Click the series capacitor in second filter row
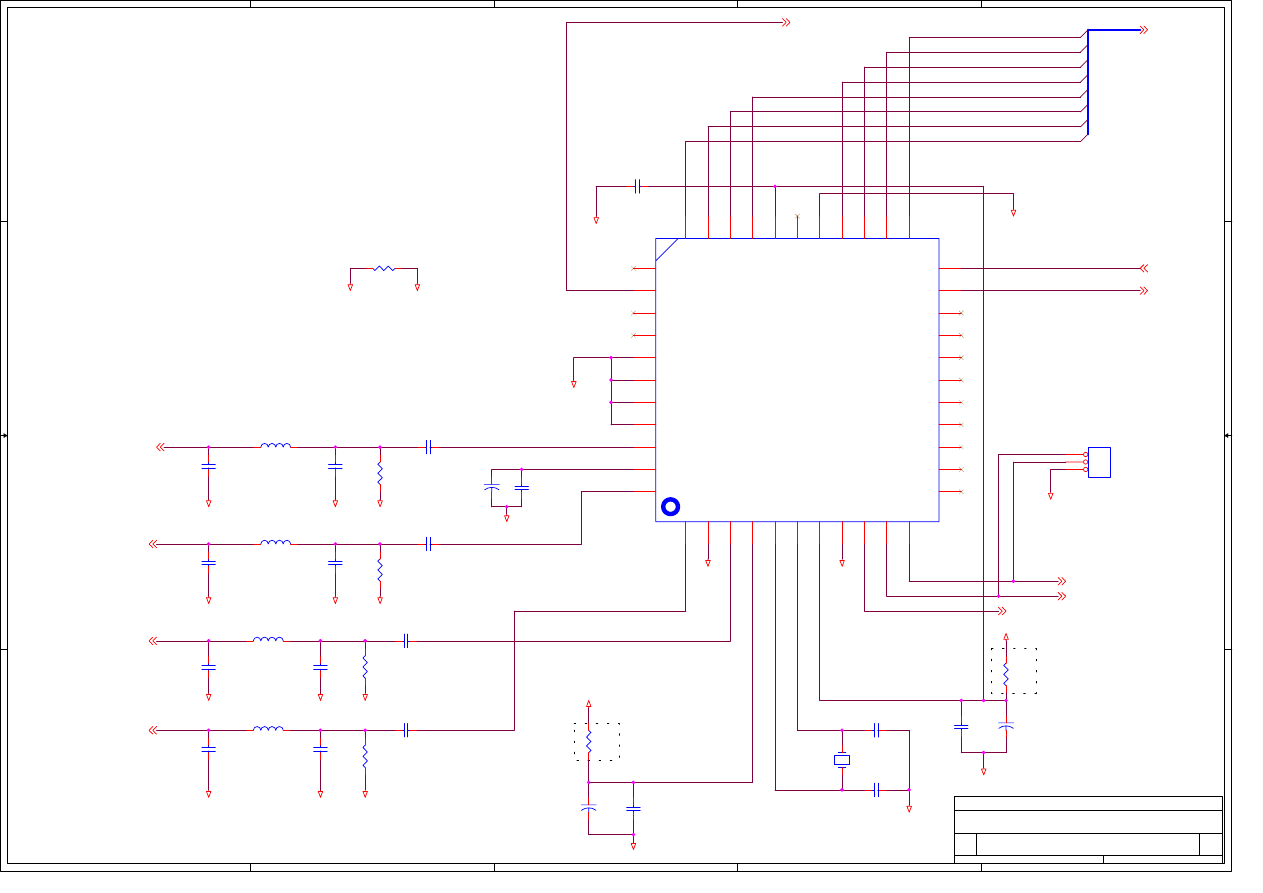This screenshot has height=893, width=1263. [428, 544]
